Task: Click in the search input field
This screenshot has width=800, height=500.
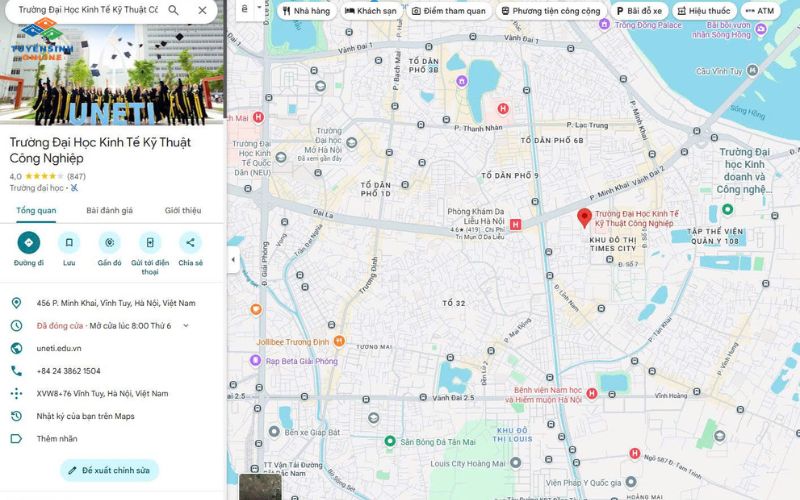Action: [88, 10]
